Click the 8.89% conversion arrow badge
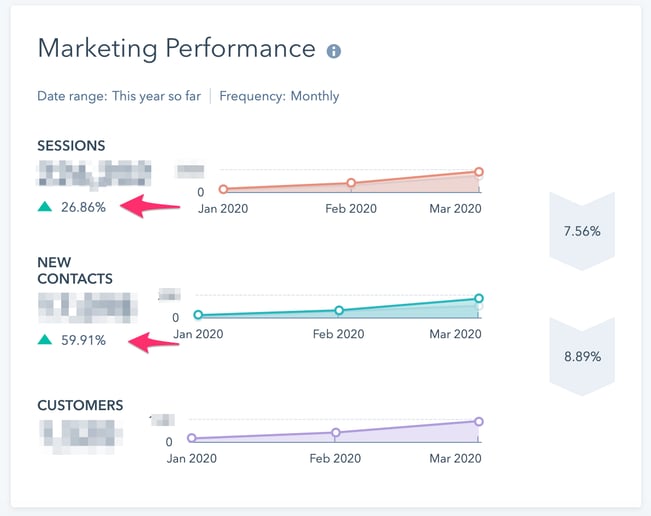Viewport: 651px width, 516px height. pos(582,356)
